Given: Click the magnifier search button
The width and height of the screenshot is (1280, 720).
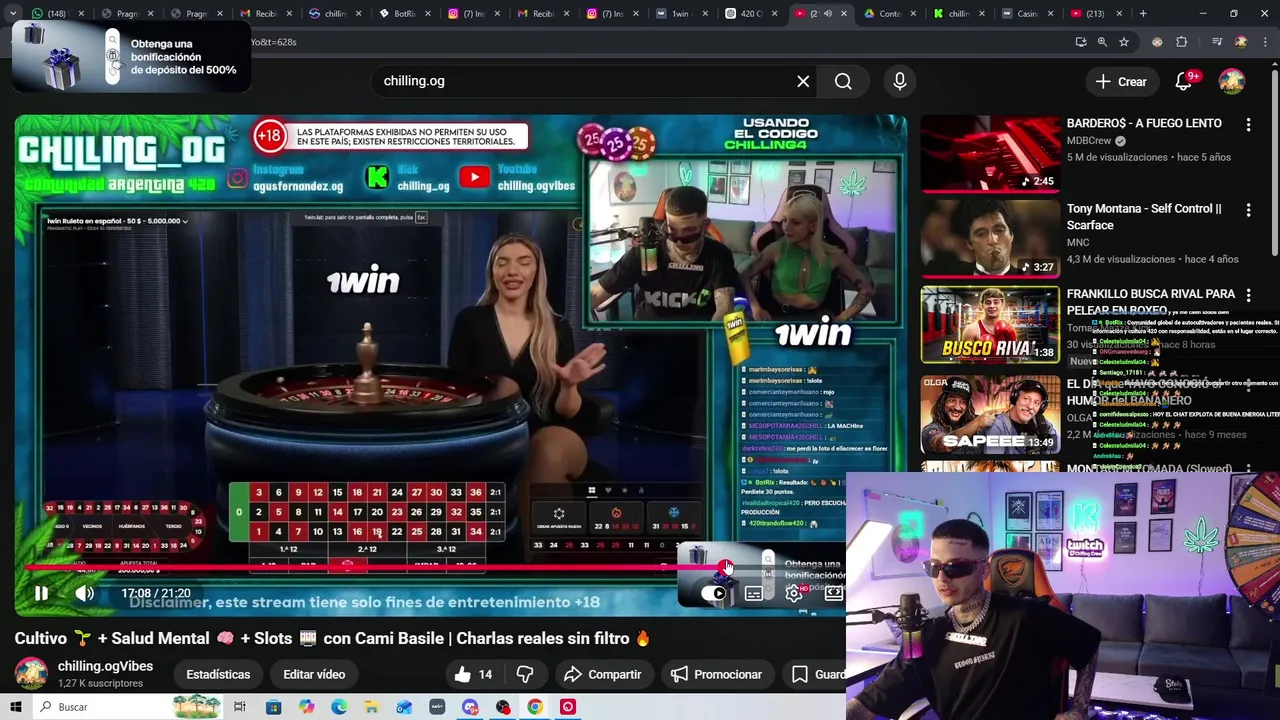Looking at the screenshot, I should (843, 81).
